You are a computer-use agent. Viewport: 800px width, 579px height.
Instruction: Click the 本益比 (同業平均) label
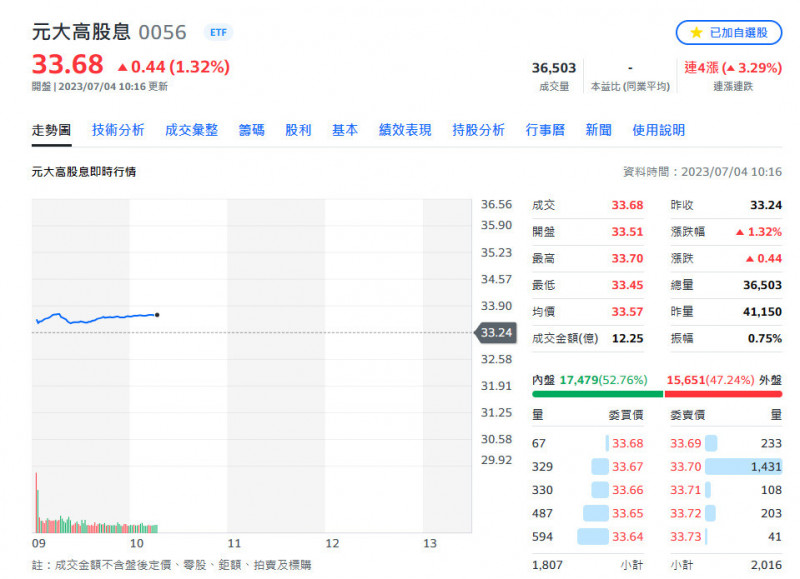630,87
